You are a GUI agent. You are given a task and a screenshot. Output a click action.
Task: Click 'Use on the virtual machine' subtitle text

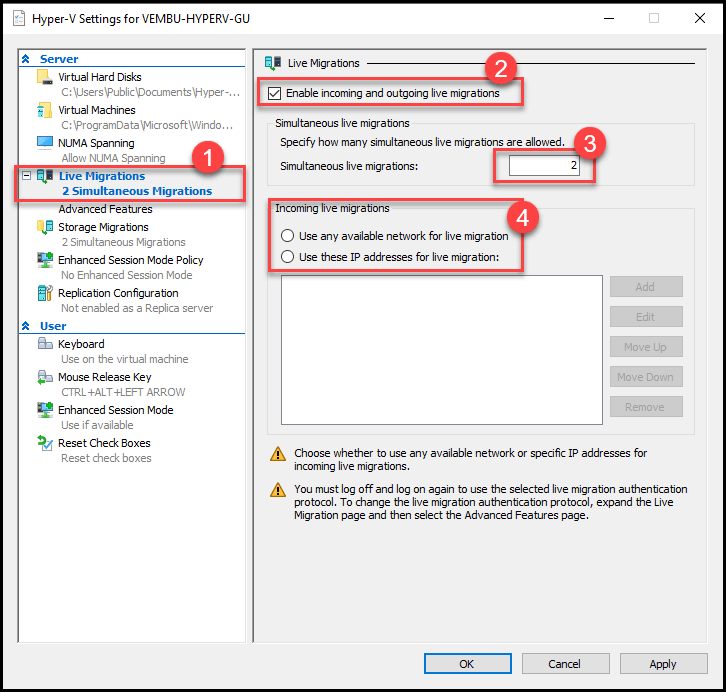(x=125, y=359)
